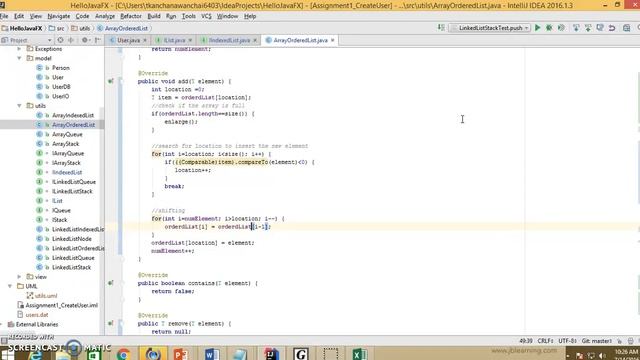Collapse the UML folder
Screen dimensions: 640x360
tap(10, 286)
